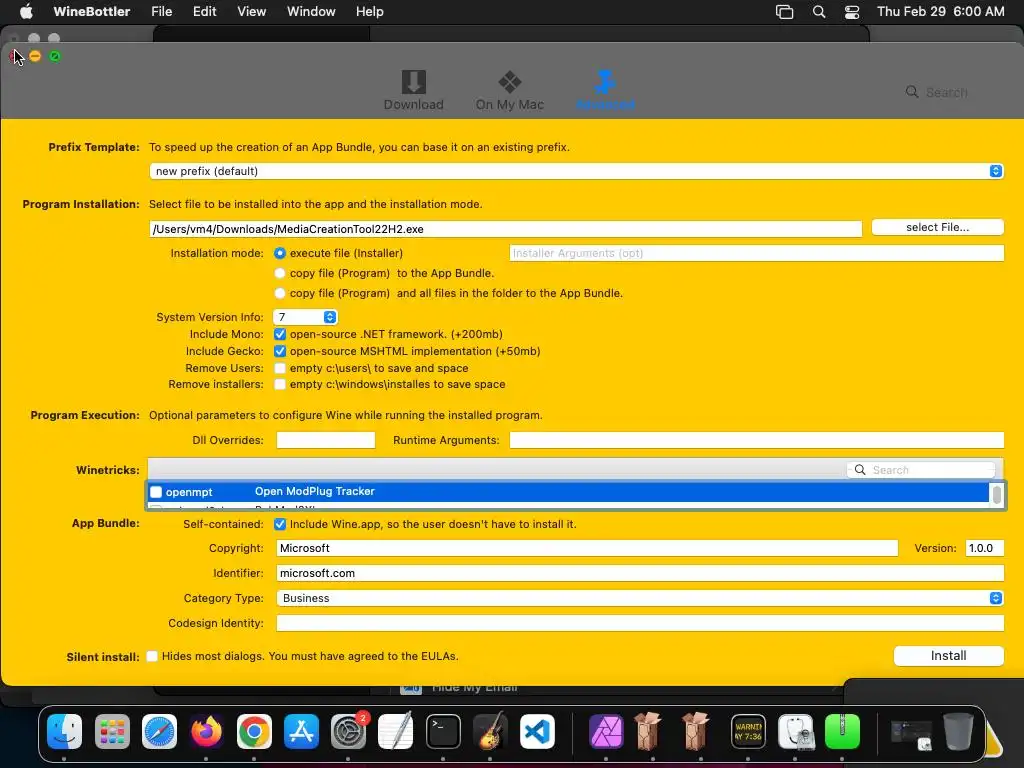
Task: Open the File menu
Action: coord(161,11)
